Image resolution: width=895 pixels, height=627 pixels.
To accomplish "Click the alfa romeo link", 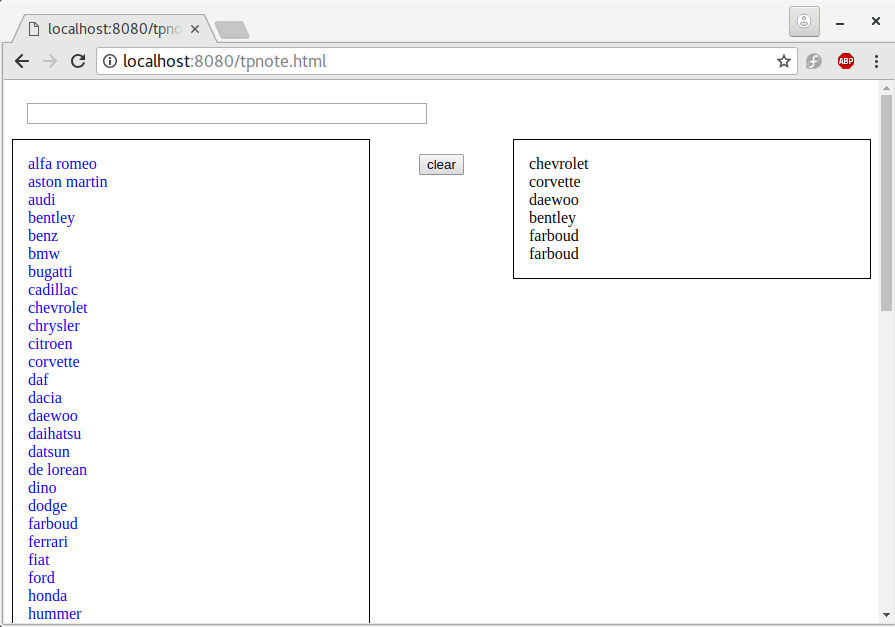I will pyautogui.click(x=62, y=164).
